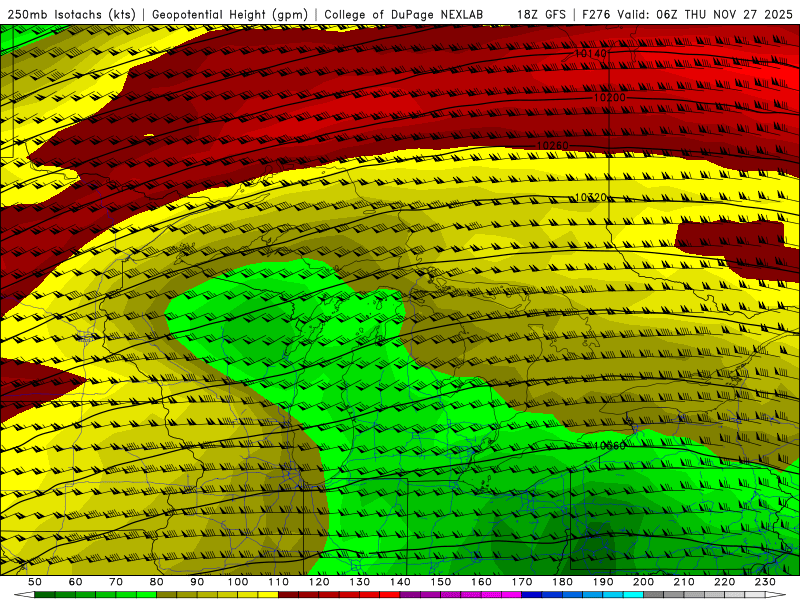The image size is (800, 600).
Task: Click the 10140 height contour label
Action: click(x=591, y=54)
